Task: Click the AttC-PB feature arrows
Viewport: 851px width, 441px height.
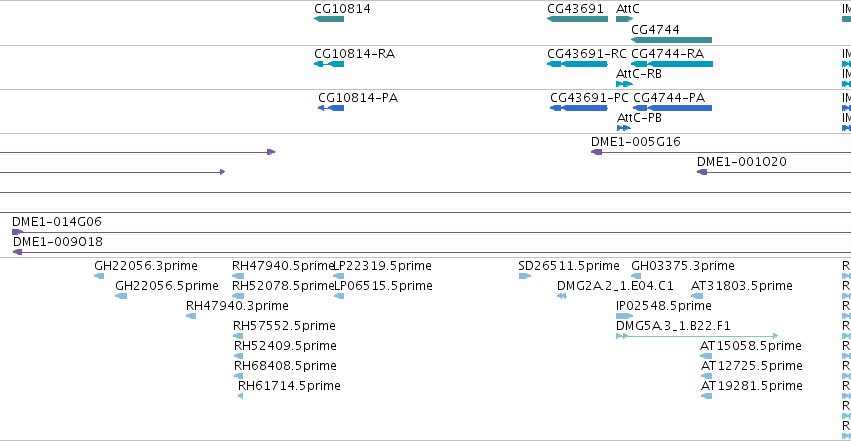Action: pos(624,128)
